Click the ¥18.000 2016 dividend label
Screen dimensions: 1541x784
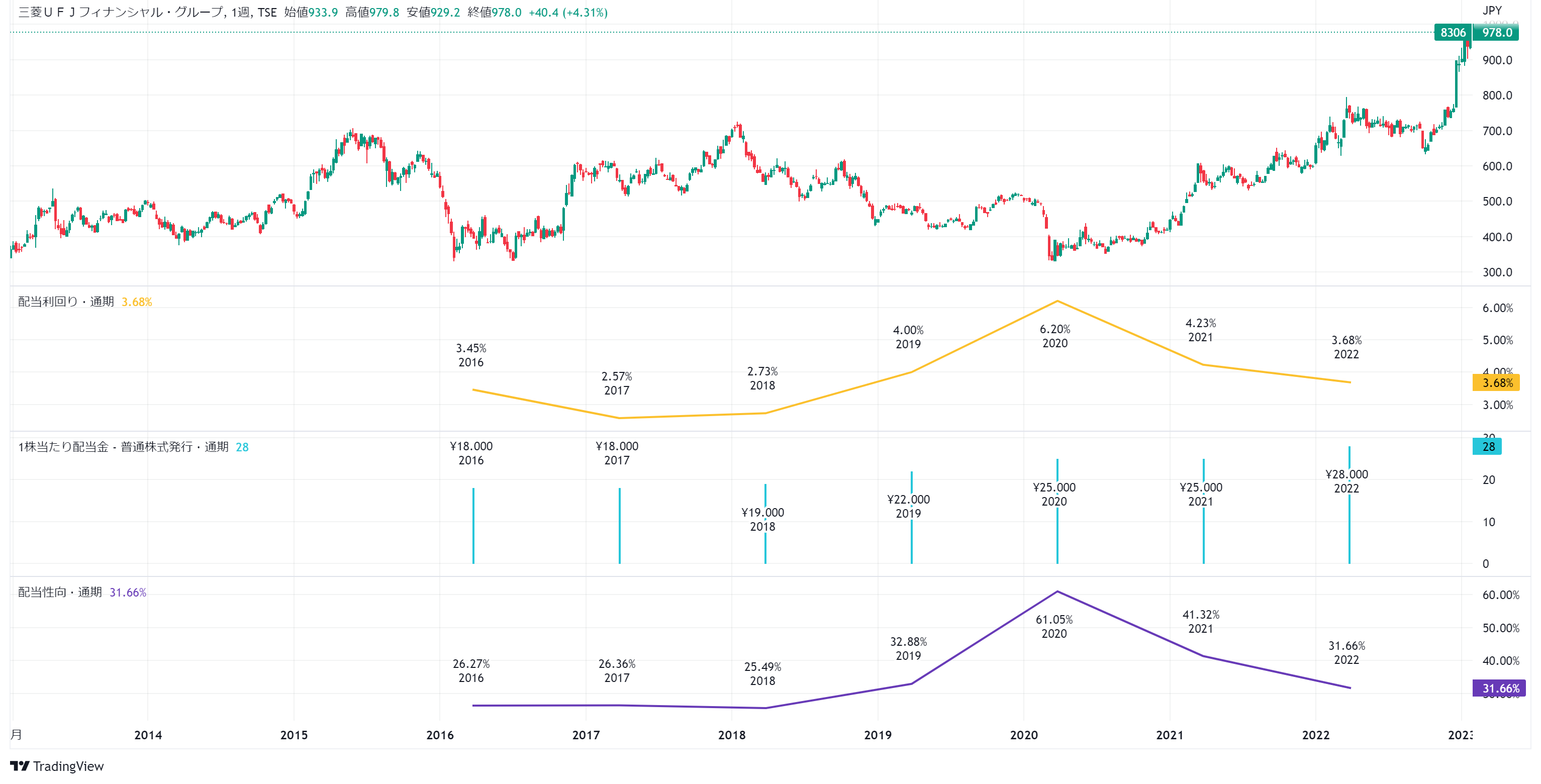(x=471, y=453)
